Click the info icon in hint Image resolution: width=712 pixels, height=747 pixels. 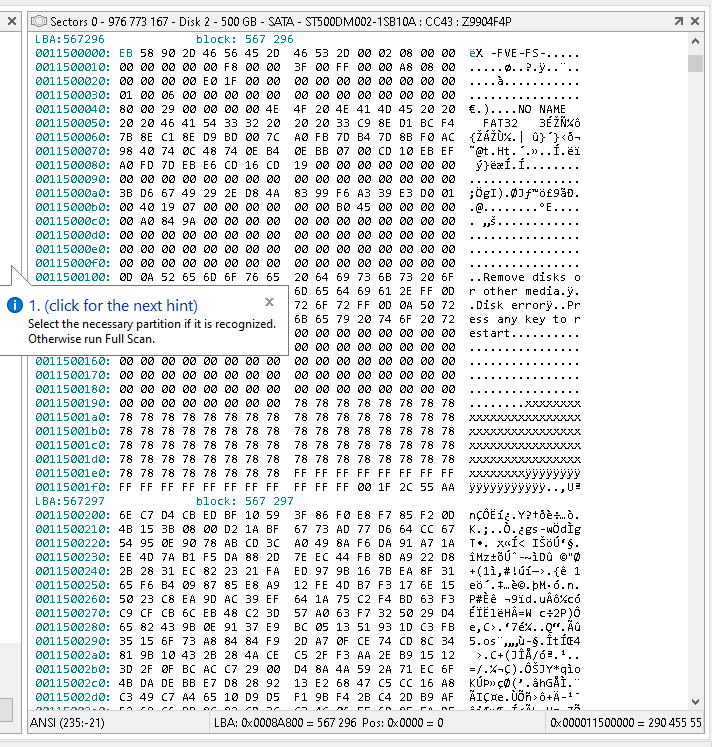point(15,305)
